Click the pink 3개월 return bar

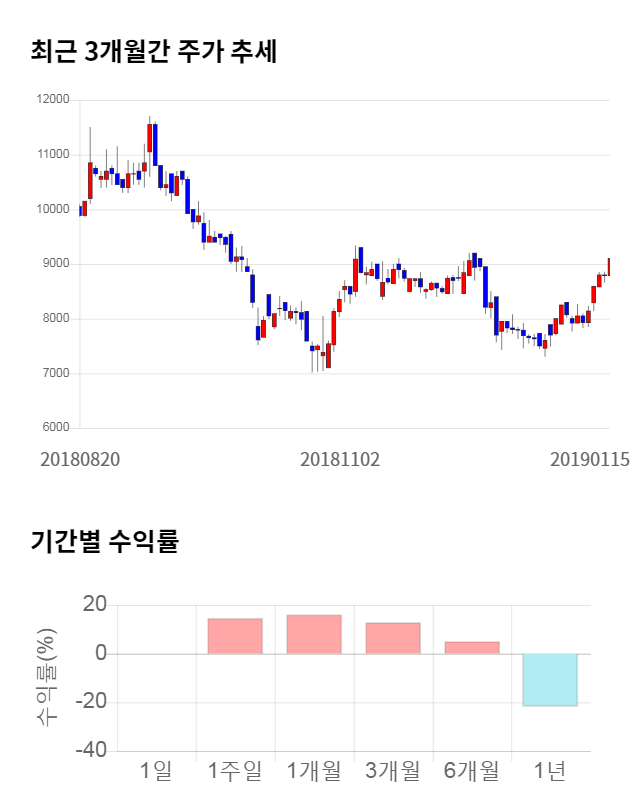pyautogui.click(x=392, y=638)
